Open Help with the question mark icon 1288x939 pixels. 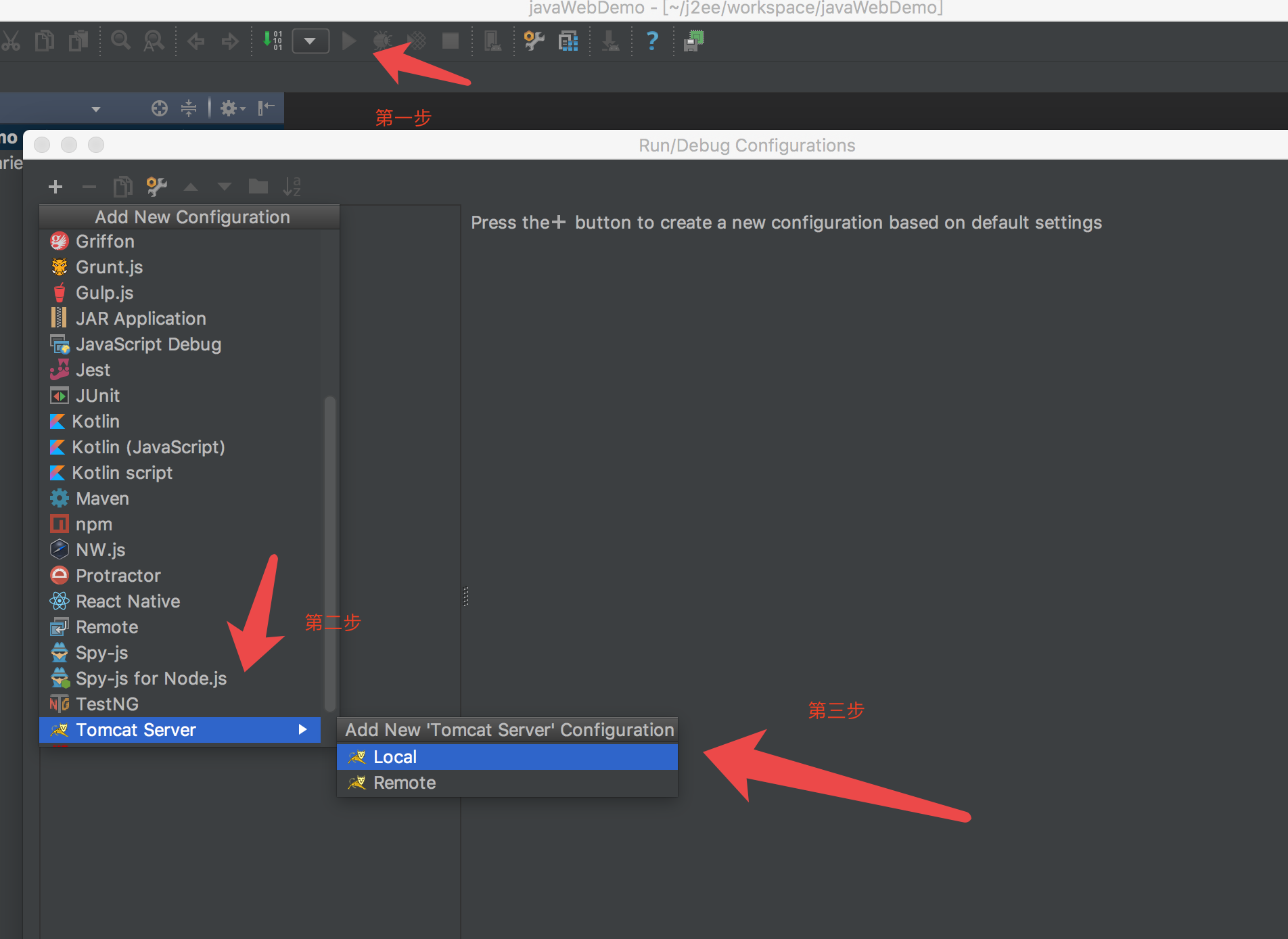[652, 41]
